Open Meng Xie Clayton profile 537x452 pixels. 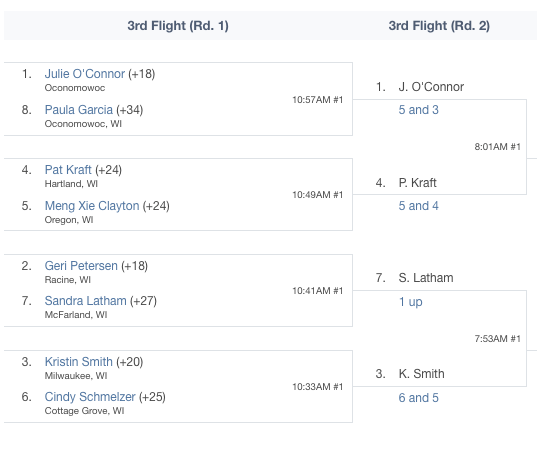(92, 205)
